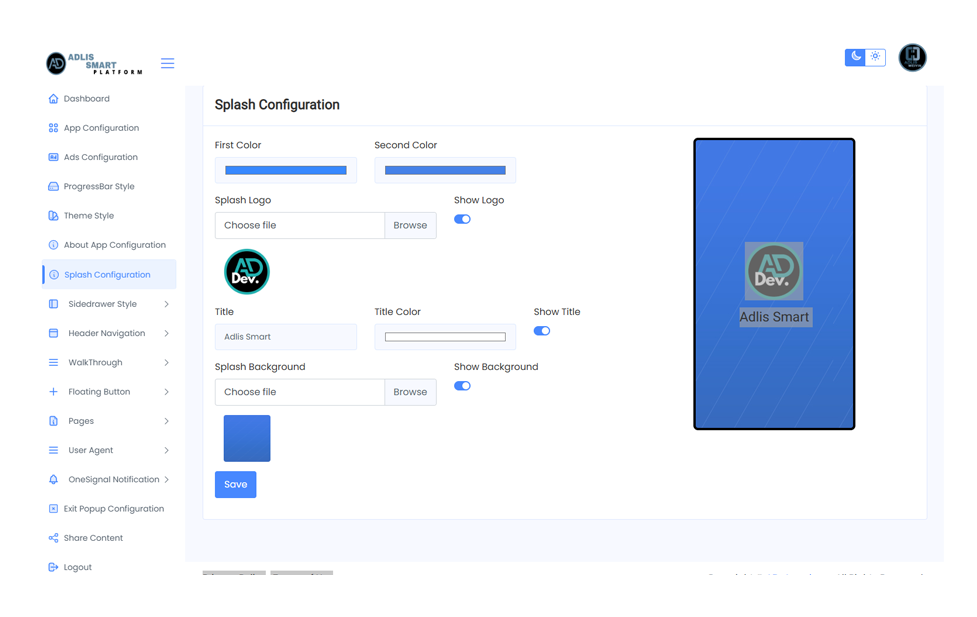This screenshot has height=617, width=977.
Task: Click the Ads Configuration icon
Action: point(53,157)
